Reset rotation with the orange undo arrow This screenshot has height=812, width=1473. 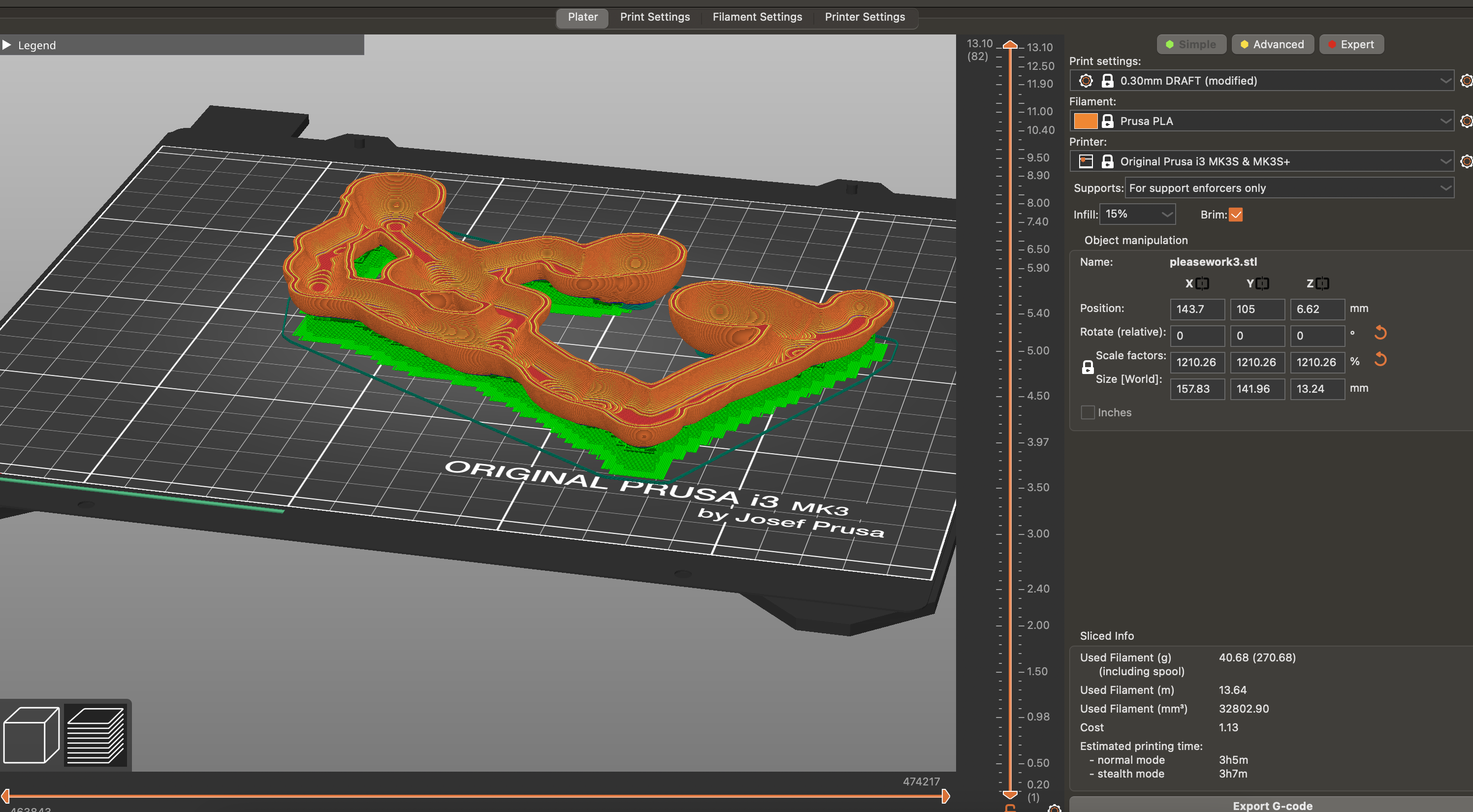pos(1380,333)
